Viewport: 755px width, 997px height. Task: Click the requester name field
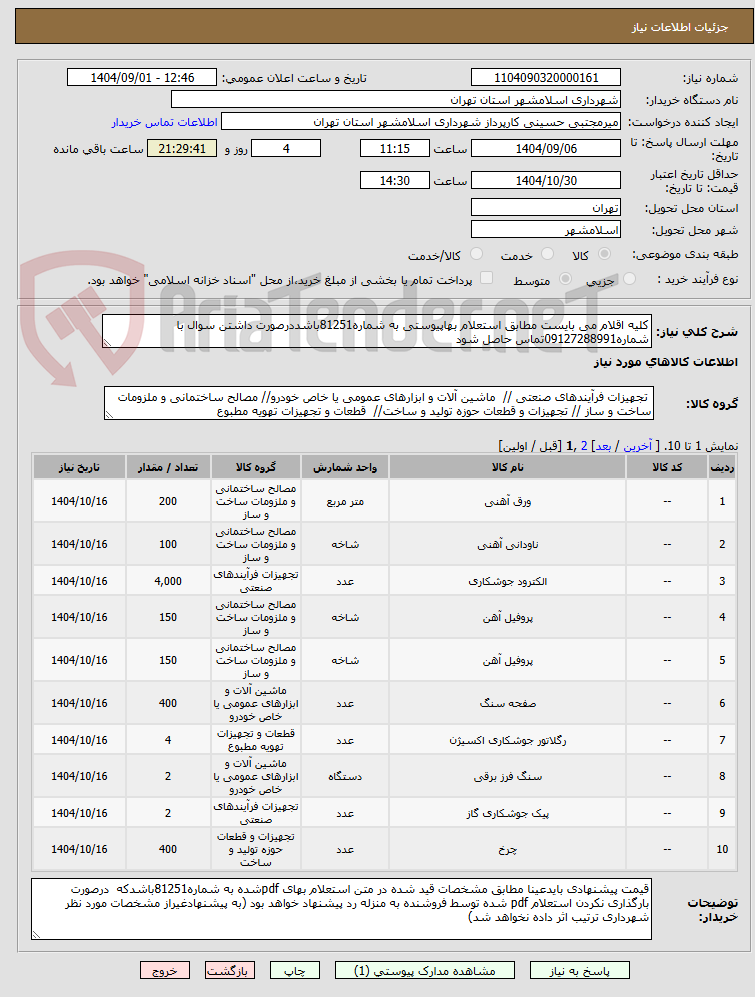[420, 122]
